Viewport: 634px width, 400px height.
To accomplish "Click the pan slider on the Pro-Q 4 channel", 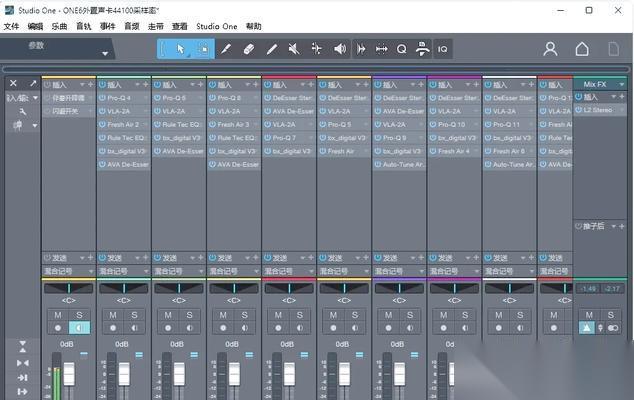I will tap(124, 288).
